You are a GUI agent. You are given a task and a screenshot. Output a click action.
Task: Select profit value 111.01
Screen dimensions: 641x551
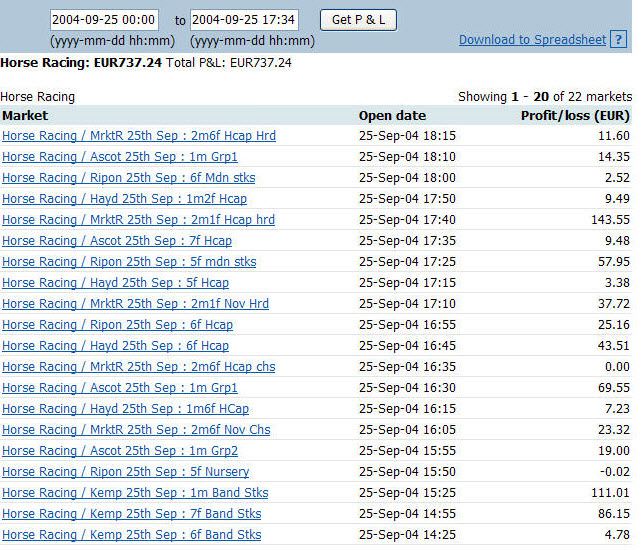pyautogui.click(x=610, y=493)
